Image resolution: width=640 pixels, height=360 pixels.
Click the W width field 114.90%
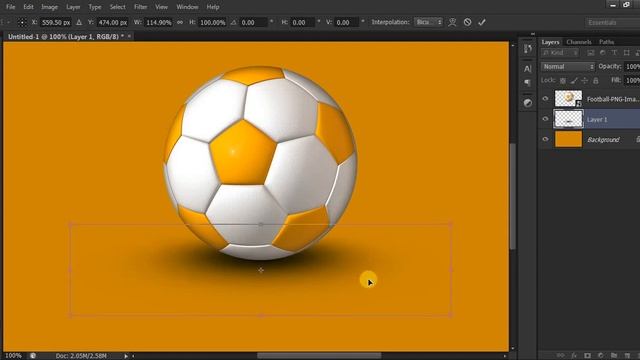[x=158, y=22]
